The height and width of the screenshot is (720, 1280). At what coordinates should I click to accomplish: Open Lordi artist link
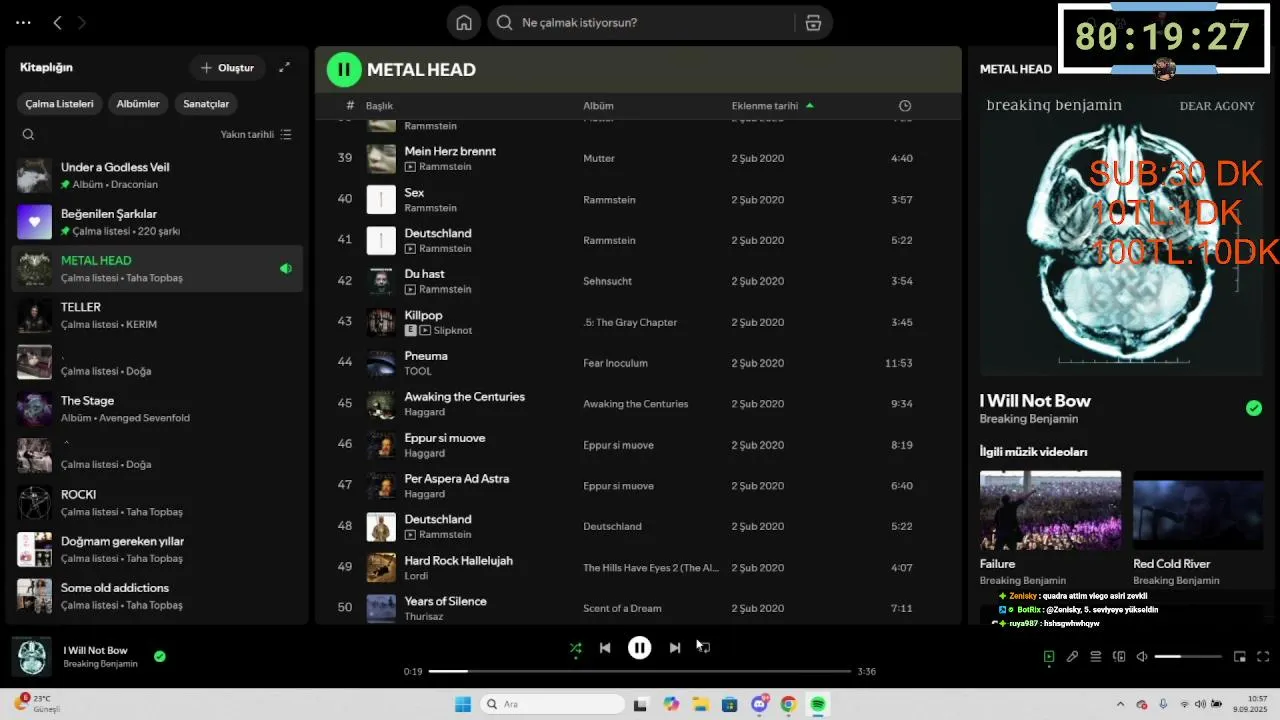coord(416,576)
